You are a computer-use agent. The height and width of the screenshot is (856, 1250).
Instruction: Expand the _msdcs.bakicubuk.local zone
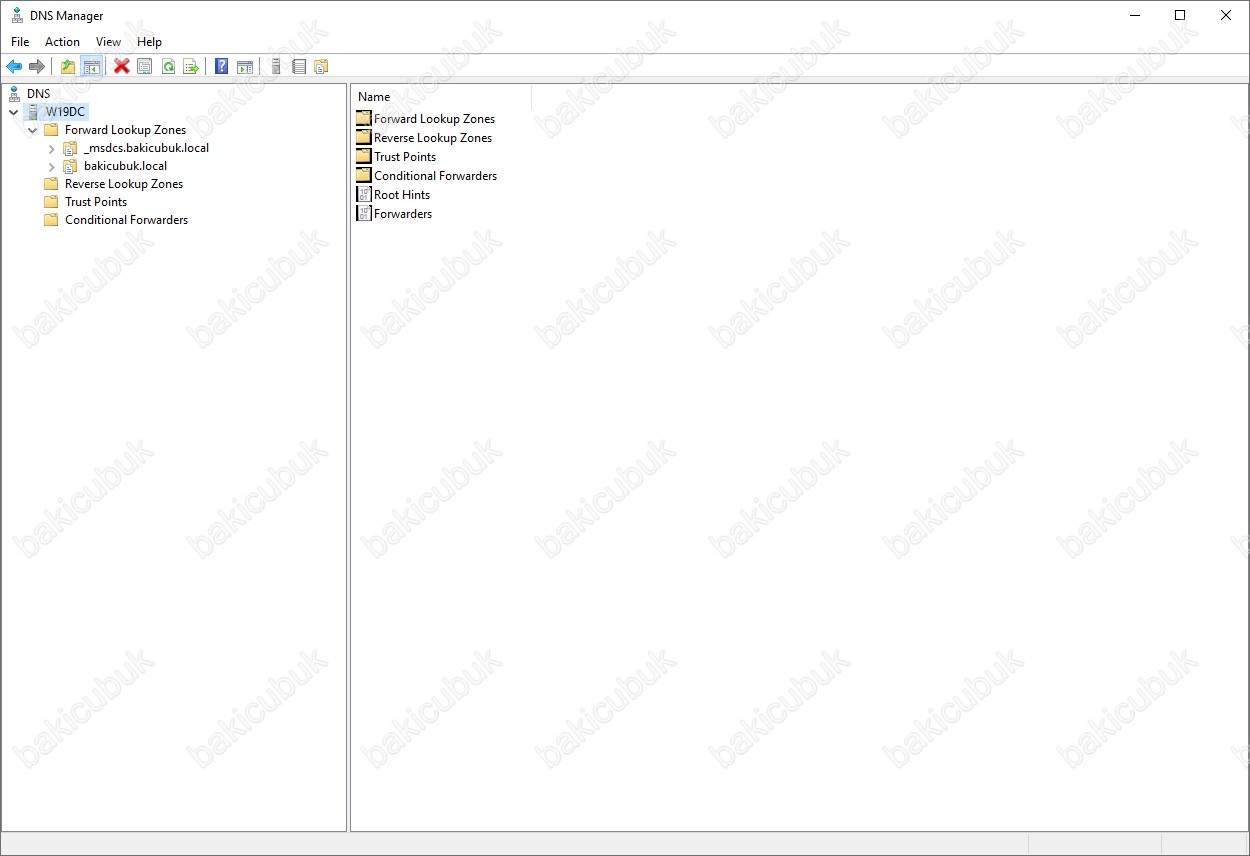tap(51, 148)
